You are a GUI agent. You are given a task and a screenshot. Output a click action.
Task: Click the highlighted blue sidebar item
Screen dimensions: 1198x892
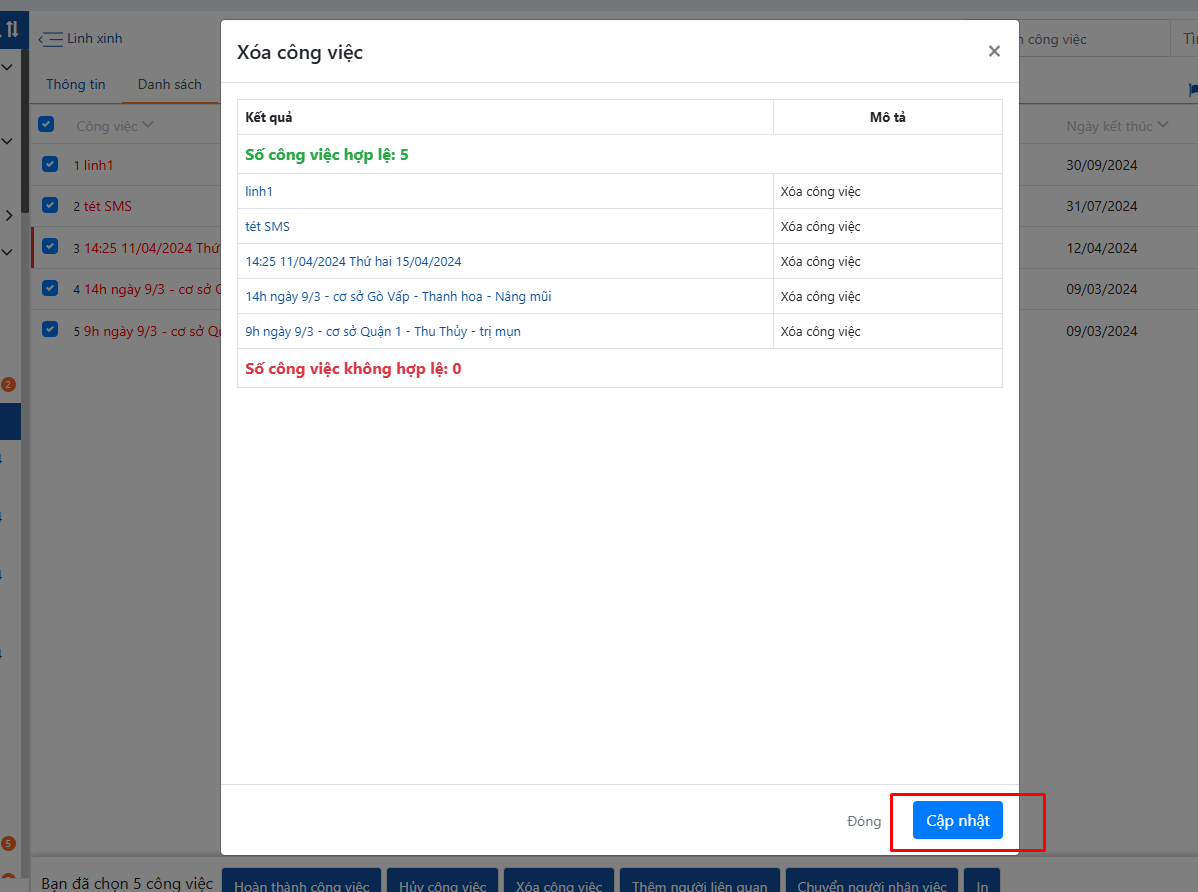pos(10,421)
